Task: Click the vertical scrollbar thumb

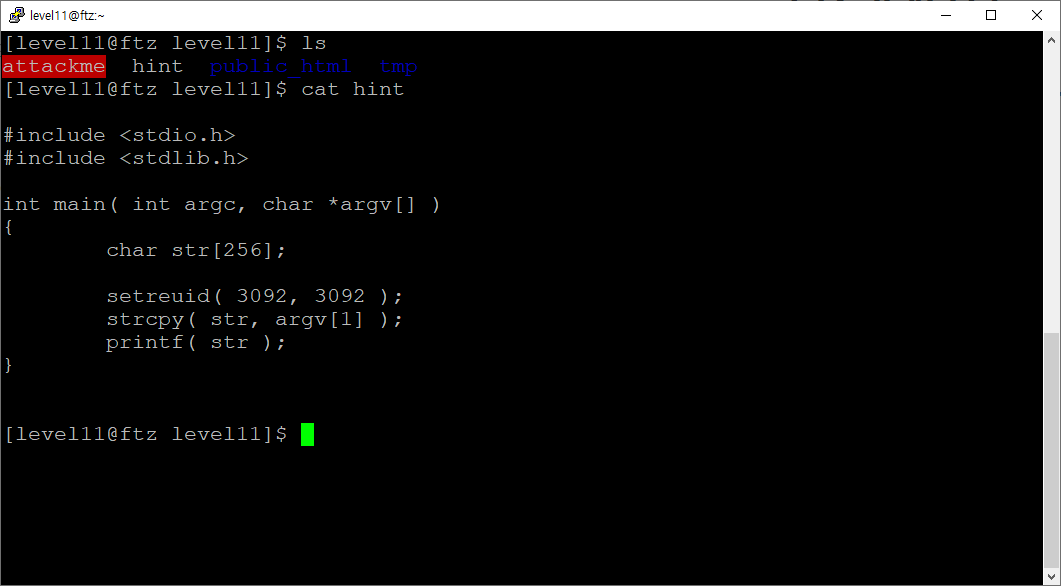Action: [x=1052, y=451]
